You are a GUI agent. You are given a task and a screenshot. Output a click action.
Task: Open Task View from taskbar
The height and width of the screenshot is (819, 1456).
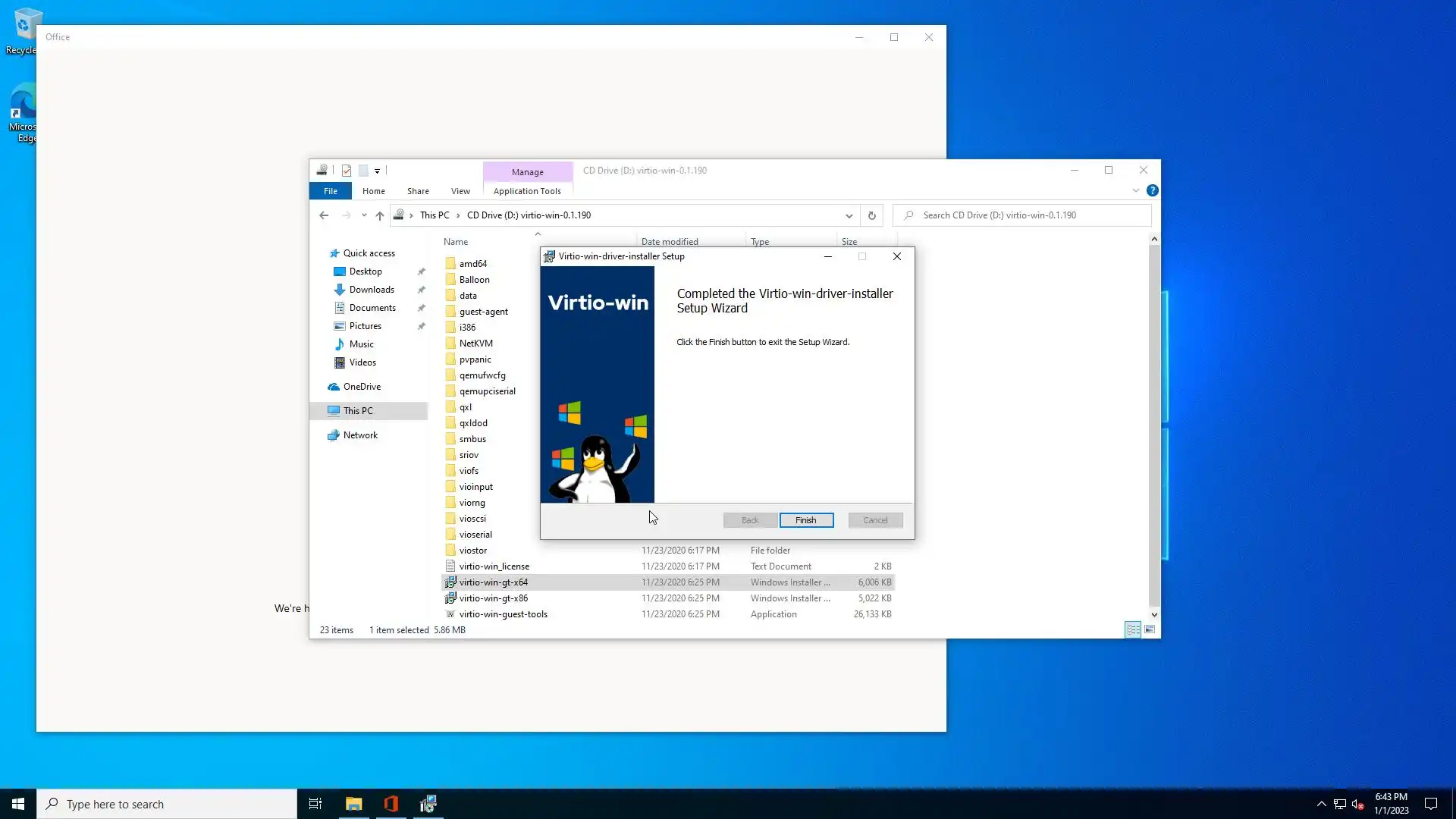click(x=315, y=804)
